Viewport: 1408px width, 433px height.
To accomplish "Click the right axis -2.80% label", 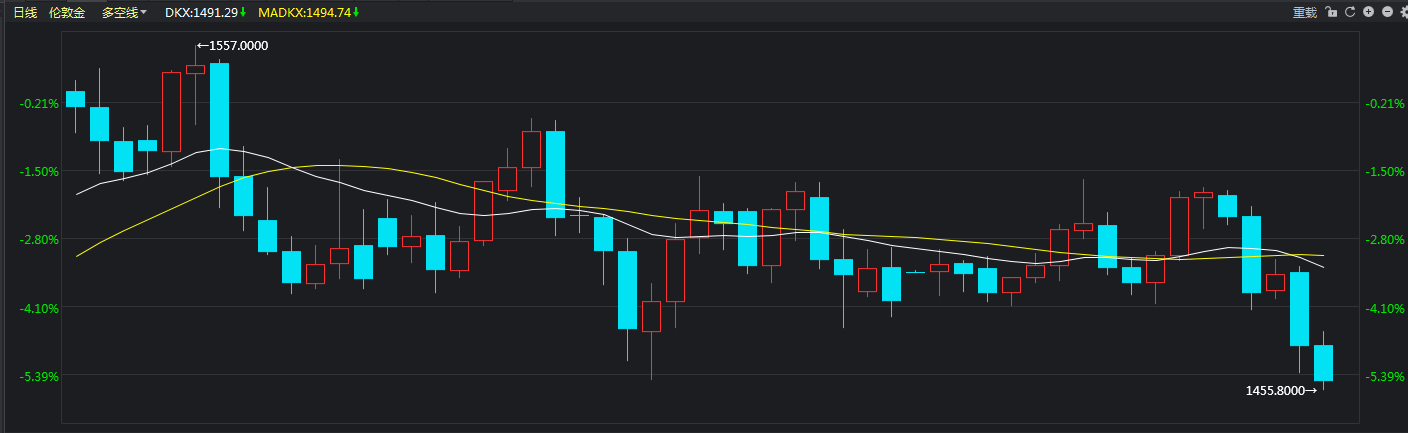I will (1386, 240).
